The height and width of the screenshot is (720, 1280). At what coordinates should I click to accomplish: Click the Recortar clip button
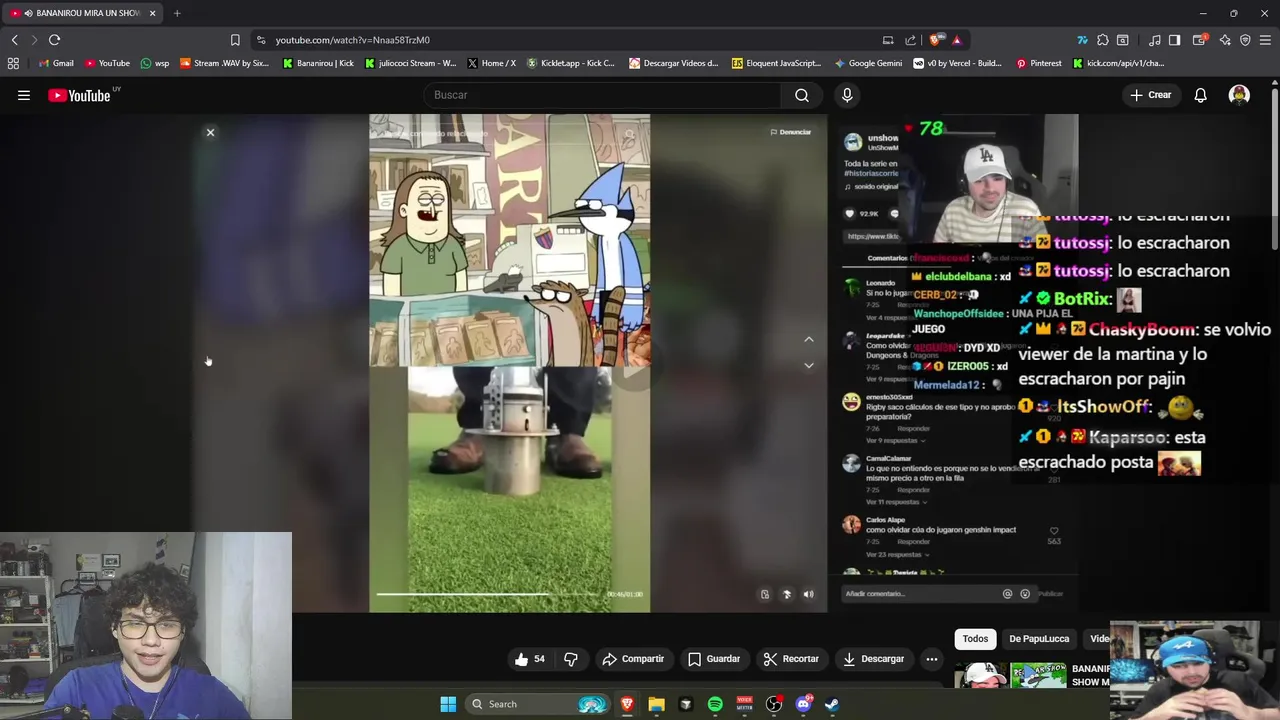click(x=791, y=659)
